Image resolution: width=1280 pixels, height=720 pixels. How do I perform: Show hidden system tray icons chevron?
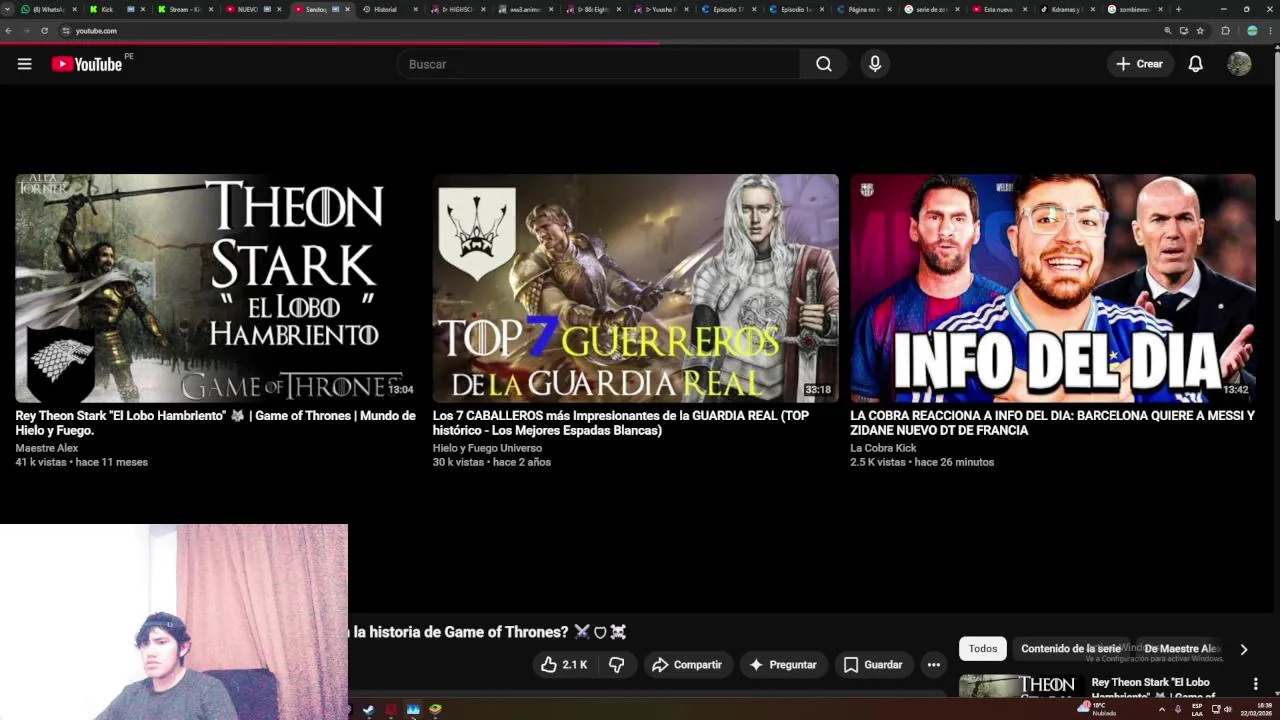(1161, 709)
